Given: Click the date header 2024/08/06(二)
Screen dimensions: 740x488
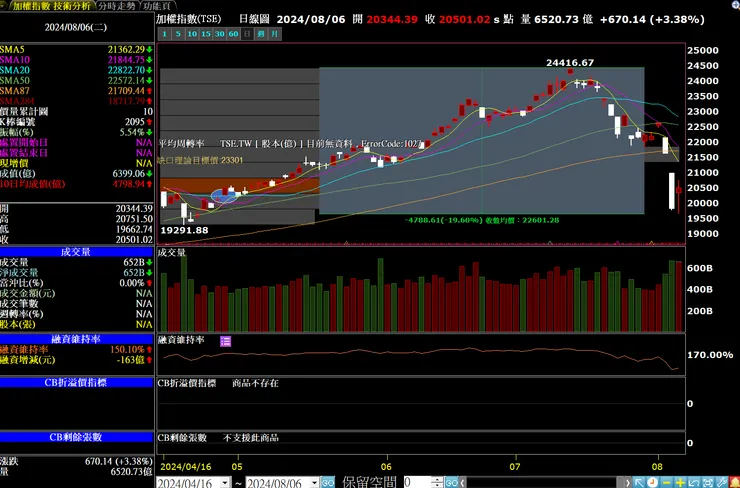Looking at the screenshot, I should 76,27.
